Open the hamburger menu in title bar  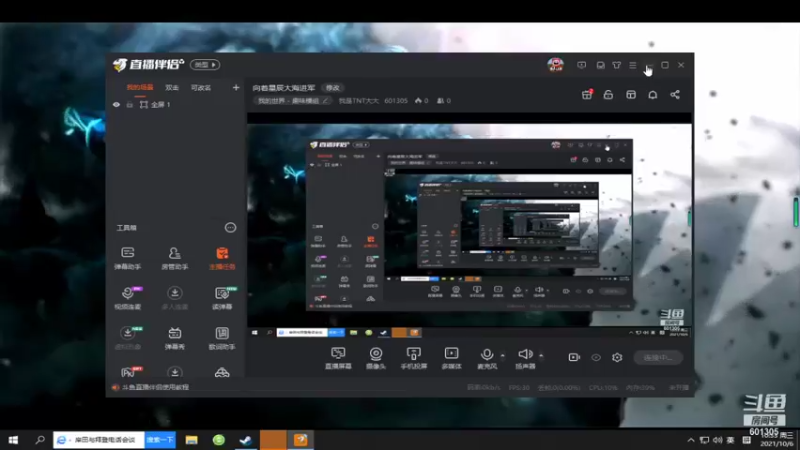[x=633, y=65]
